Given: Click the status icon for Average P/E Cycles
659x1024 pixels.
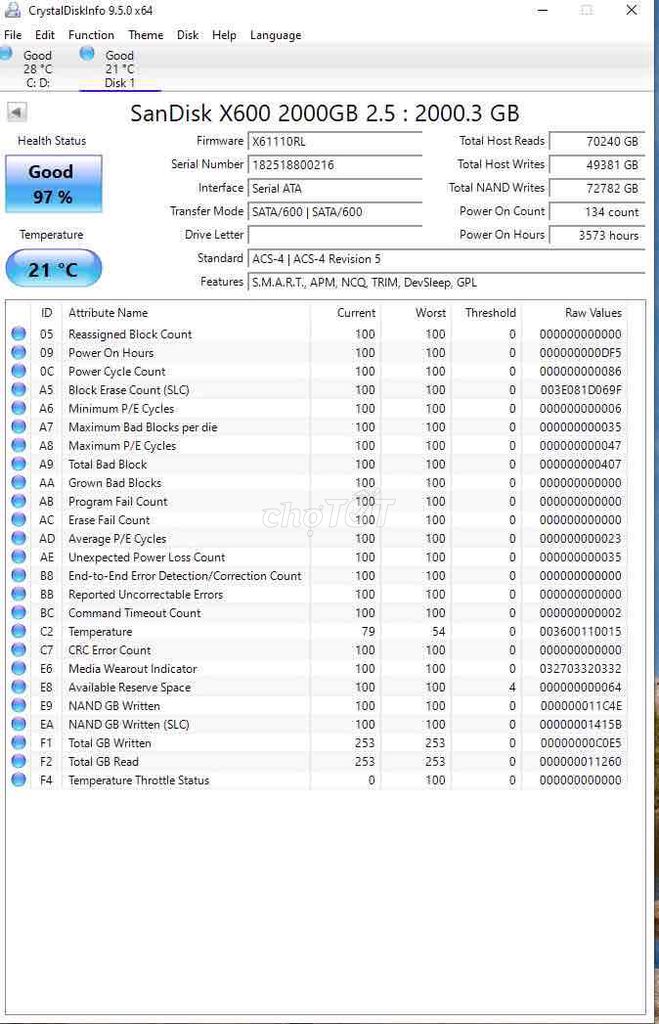Looking at the screenshot, I should tap(18, 538).
